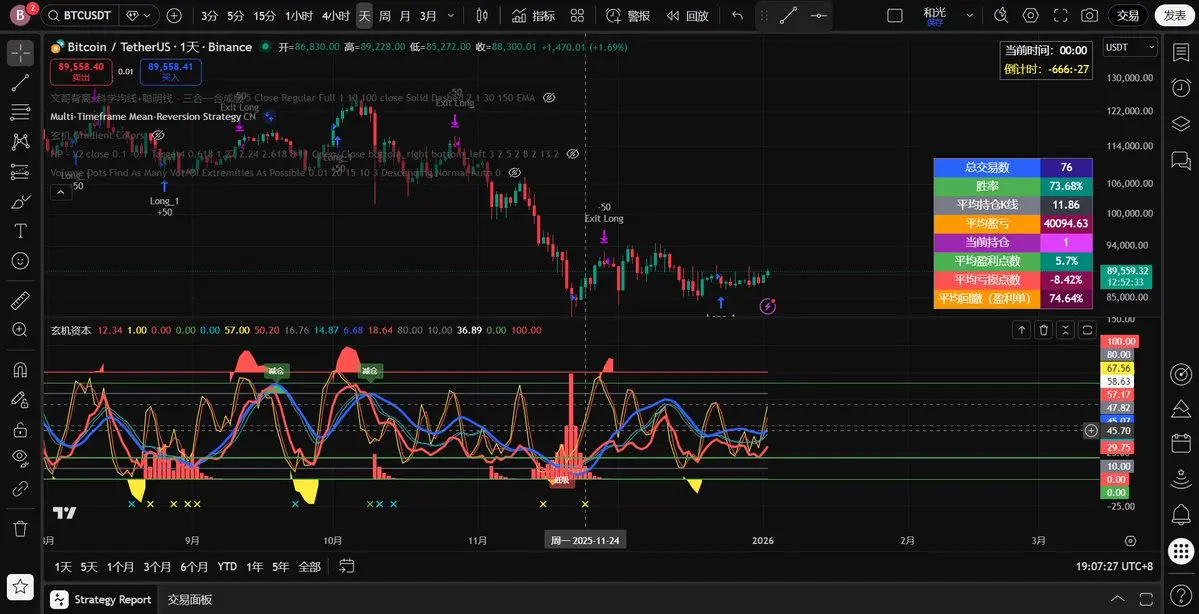The width and height of the screenshot is (1199, 614).
Task: Select the Text drawing tool
Action: click(20, 230)
